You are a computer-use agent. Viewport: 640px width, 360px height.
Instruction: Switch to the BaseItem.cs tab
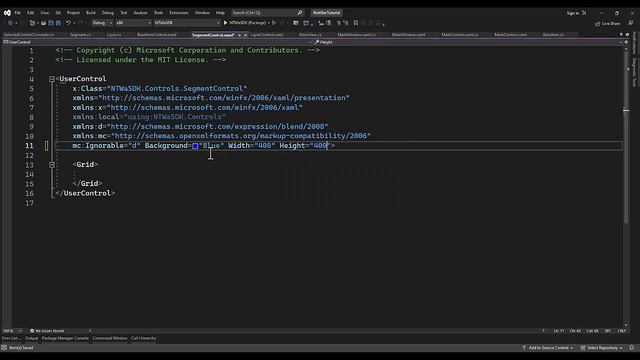click(553, 35)
